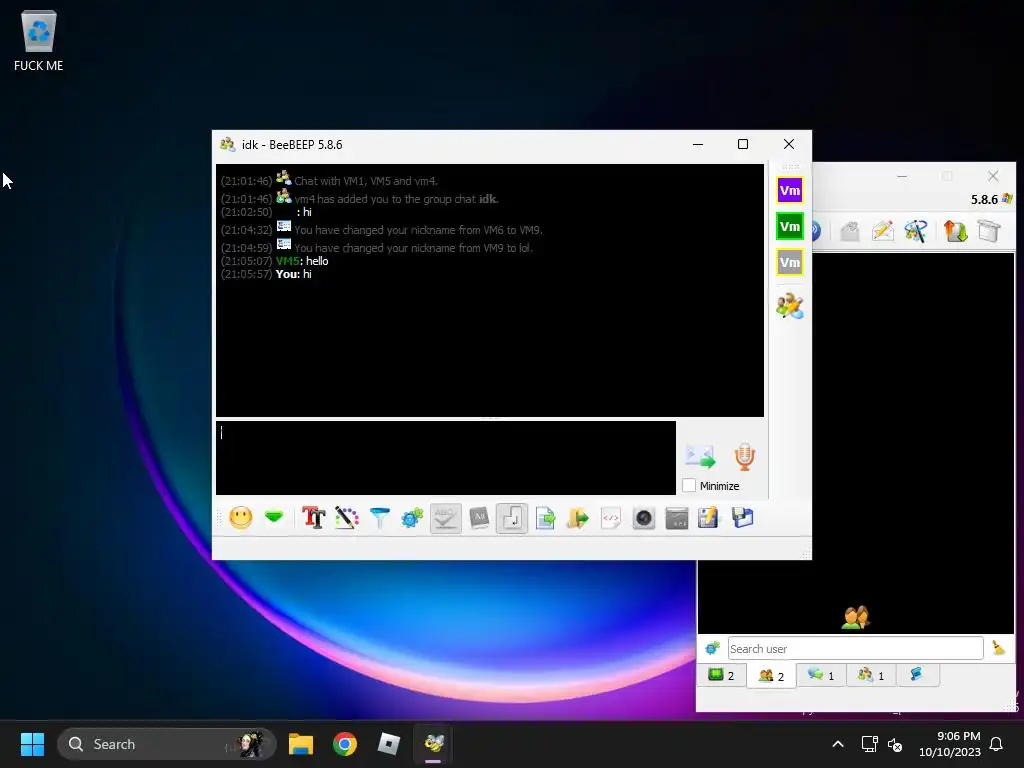The image size is (1024, 768).
Task: Click the file transfer arrows icon in main window
Action: tap(955, 231)
